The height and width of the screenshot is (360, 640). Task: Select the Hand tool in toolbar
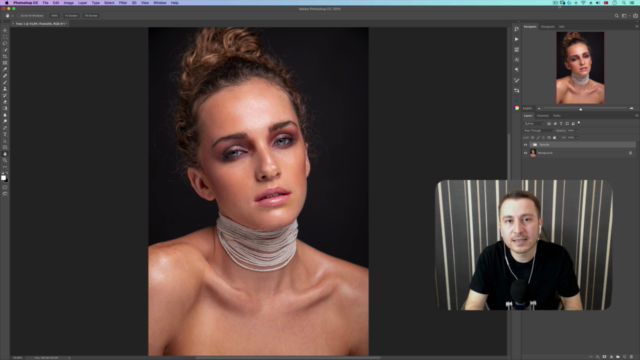click(5, 154)
